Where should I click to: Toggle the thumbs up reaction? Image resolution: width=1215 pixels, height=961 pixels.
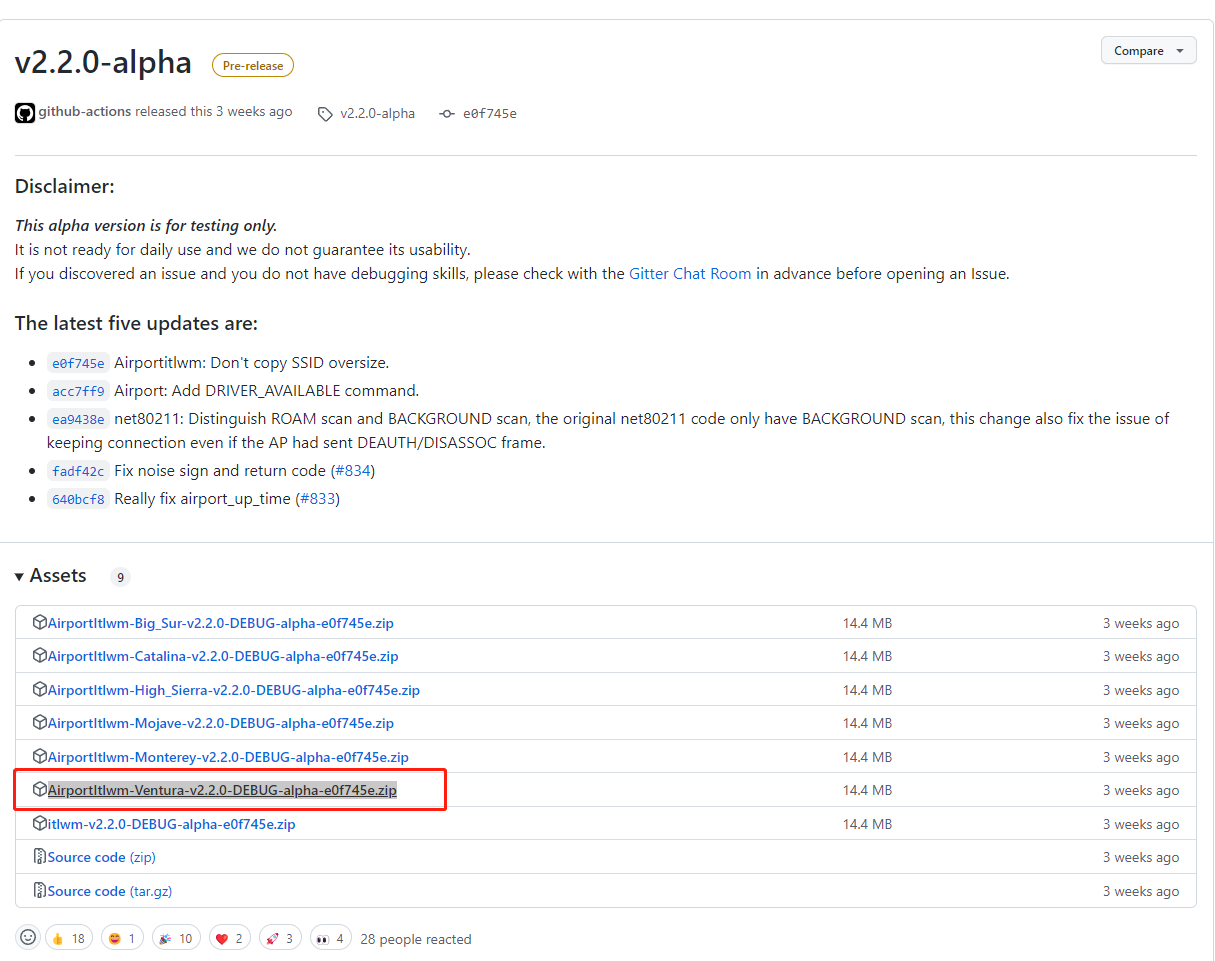click(x=69, y=938)
